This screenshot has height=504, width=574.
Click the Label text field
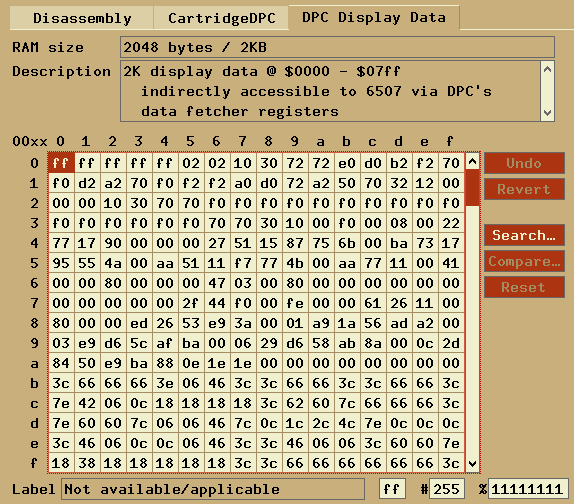213,489
